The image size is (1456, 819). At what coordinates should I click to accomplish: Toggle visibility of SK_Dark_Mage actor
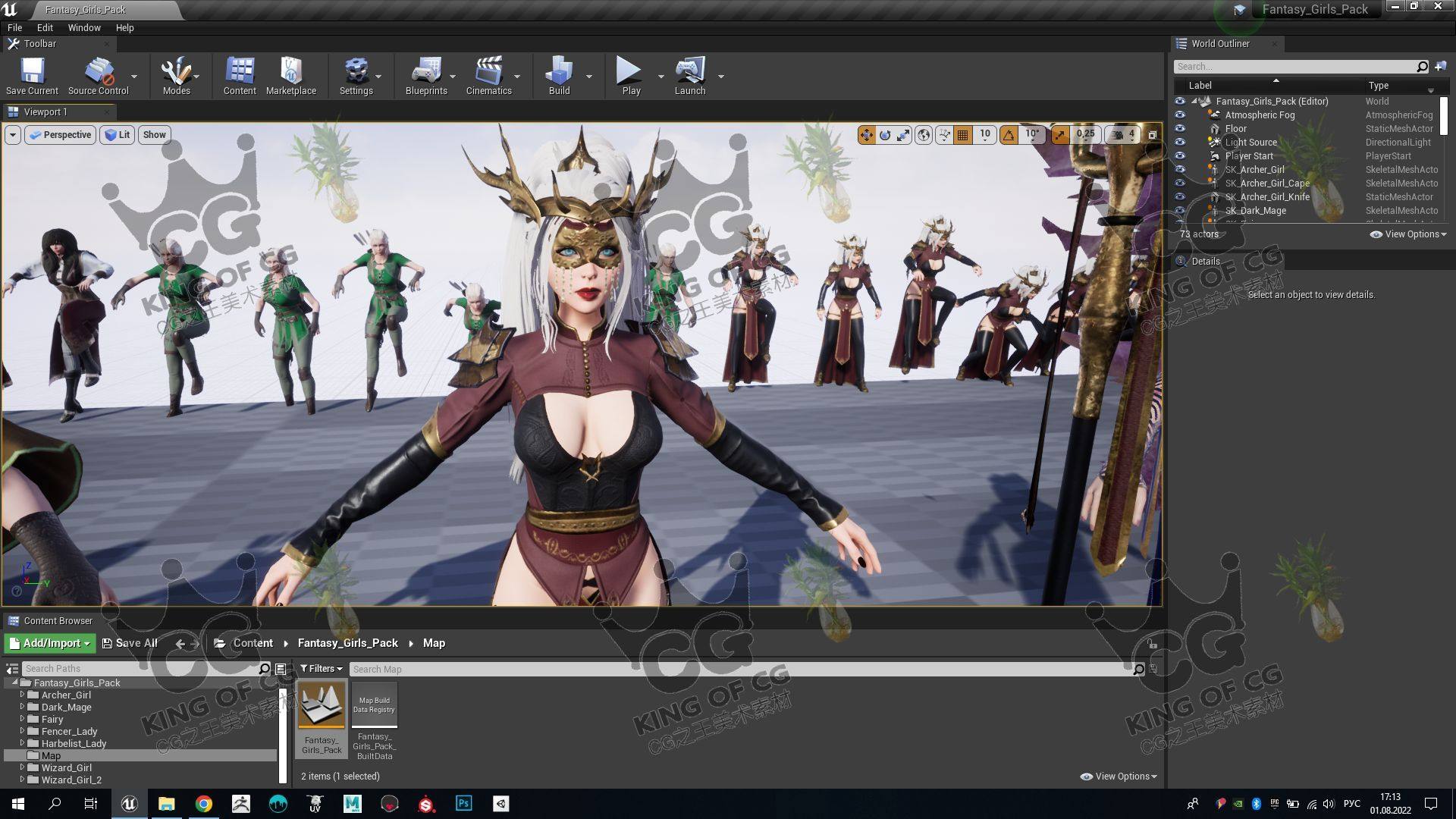click(x=1180, y=211)
